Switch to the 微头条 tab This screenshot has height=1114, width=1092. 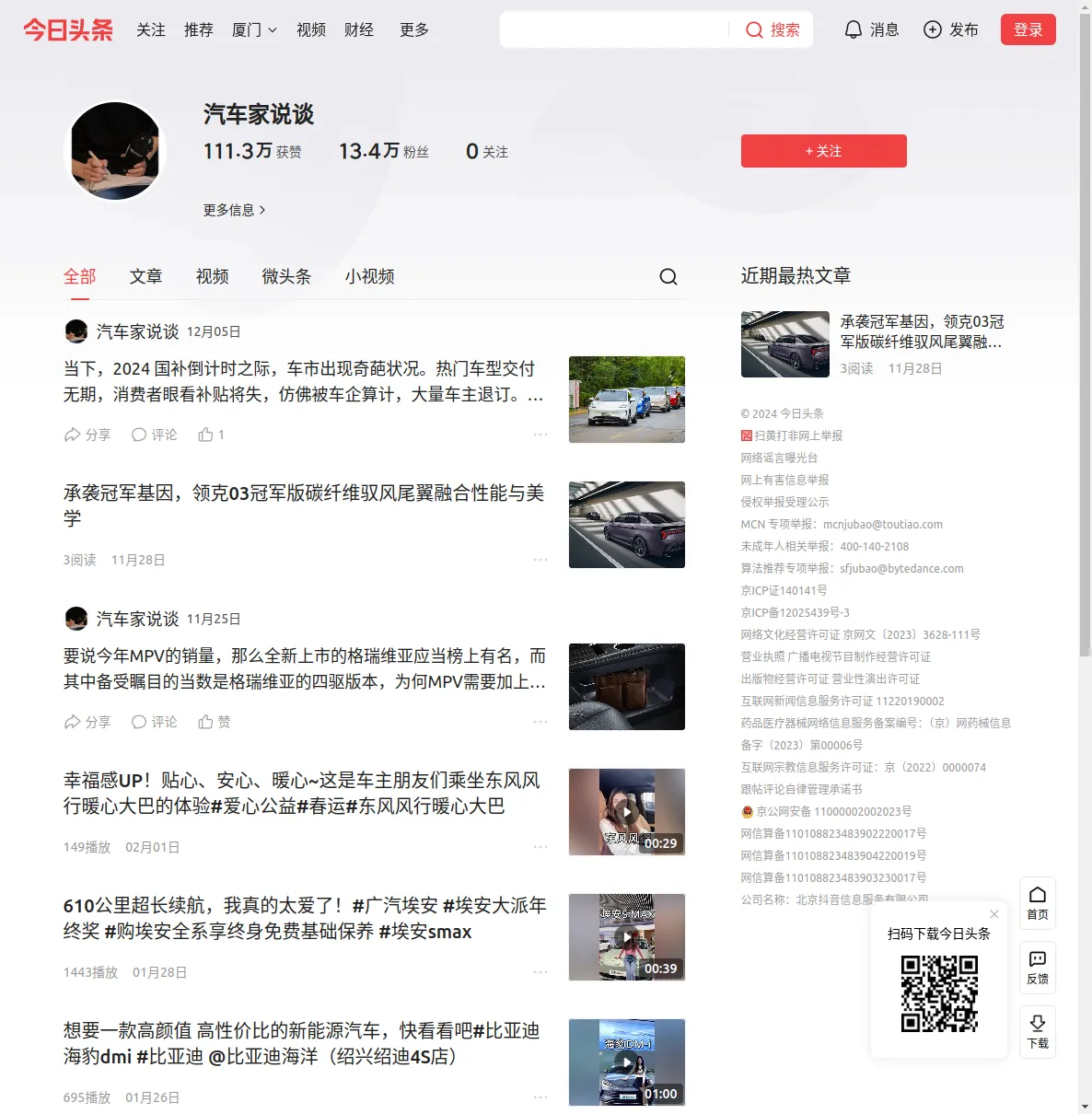pos(286,276)
